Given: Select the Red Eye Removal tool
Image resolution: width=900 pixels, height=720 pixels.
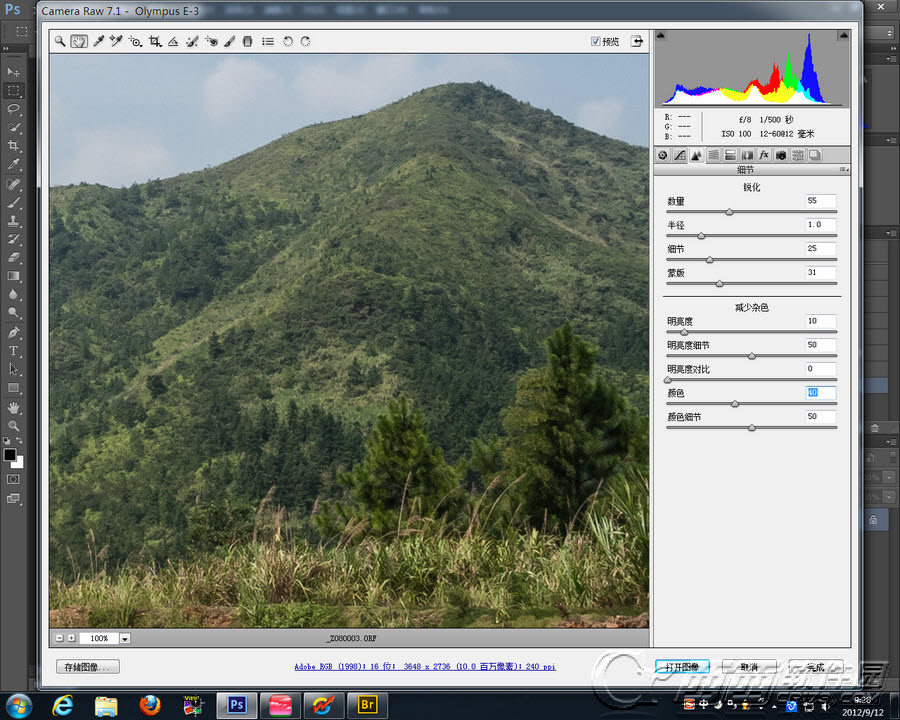Looking at the screenshot, I should [211, 42].
